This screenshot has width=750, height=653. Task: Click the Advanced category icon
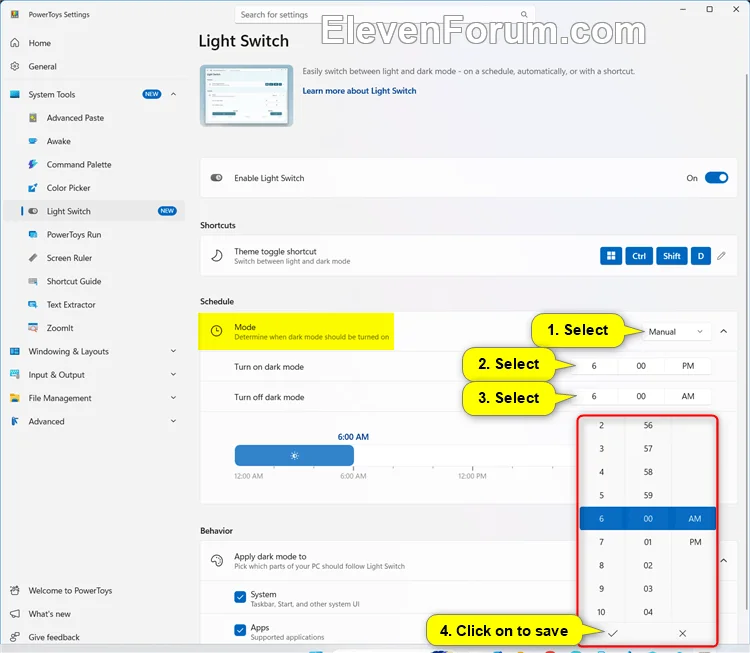[x=15, y=421]
